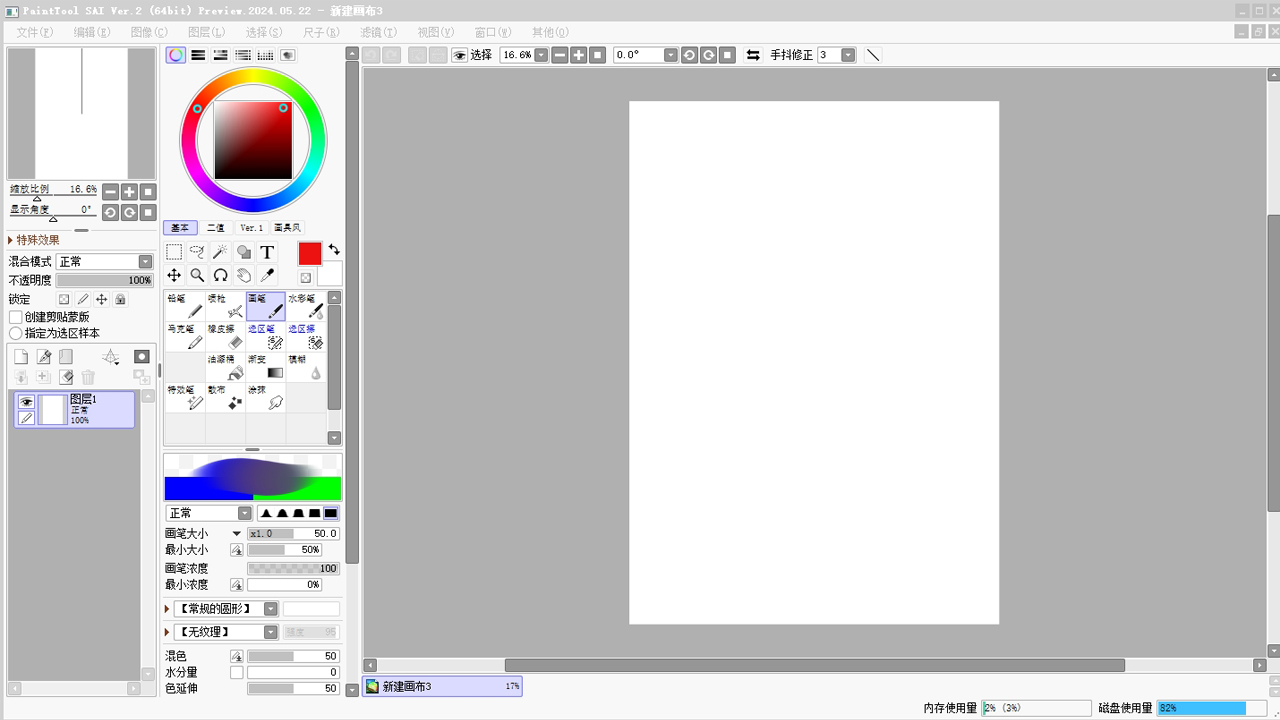Select the zoom magnifier tool

tap(197, 275)
